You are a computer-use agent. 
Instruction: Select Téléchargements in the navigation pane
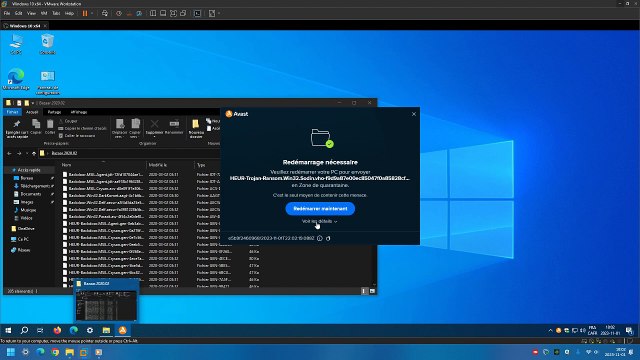tap(35, 186)
